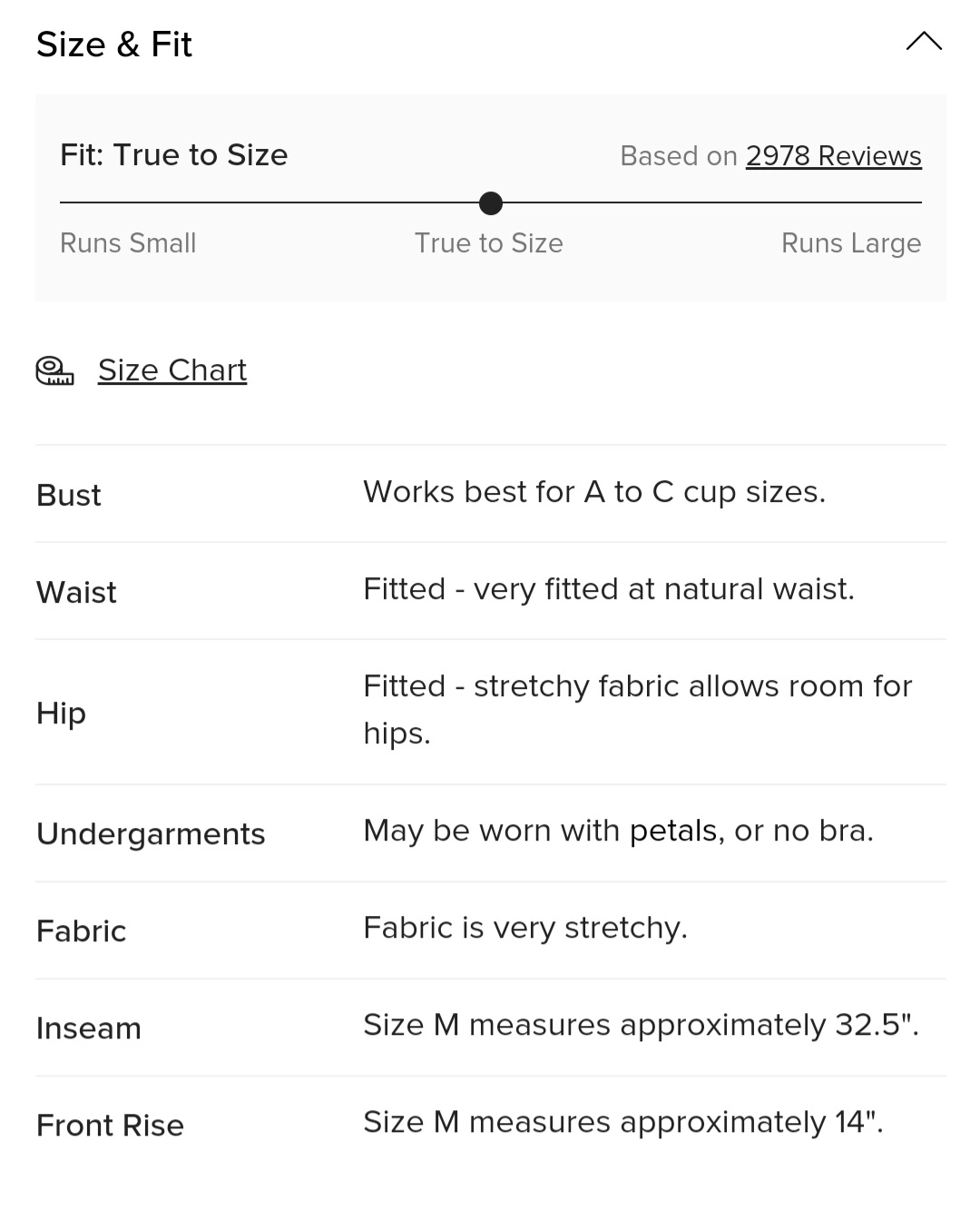Click the Fabric row label
This screenshot has height=1221, width=980.
click(82, 931)
